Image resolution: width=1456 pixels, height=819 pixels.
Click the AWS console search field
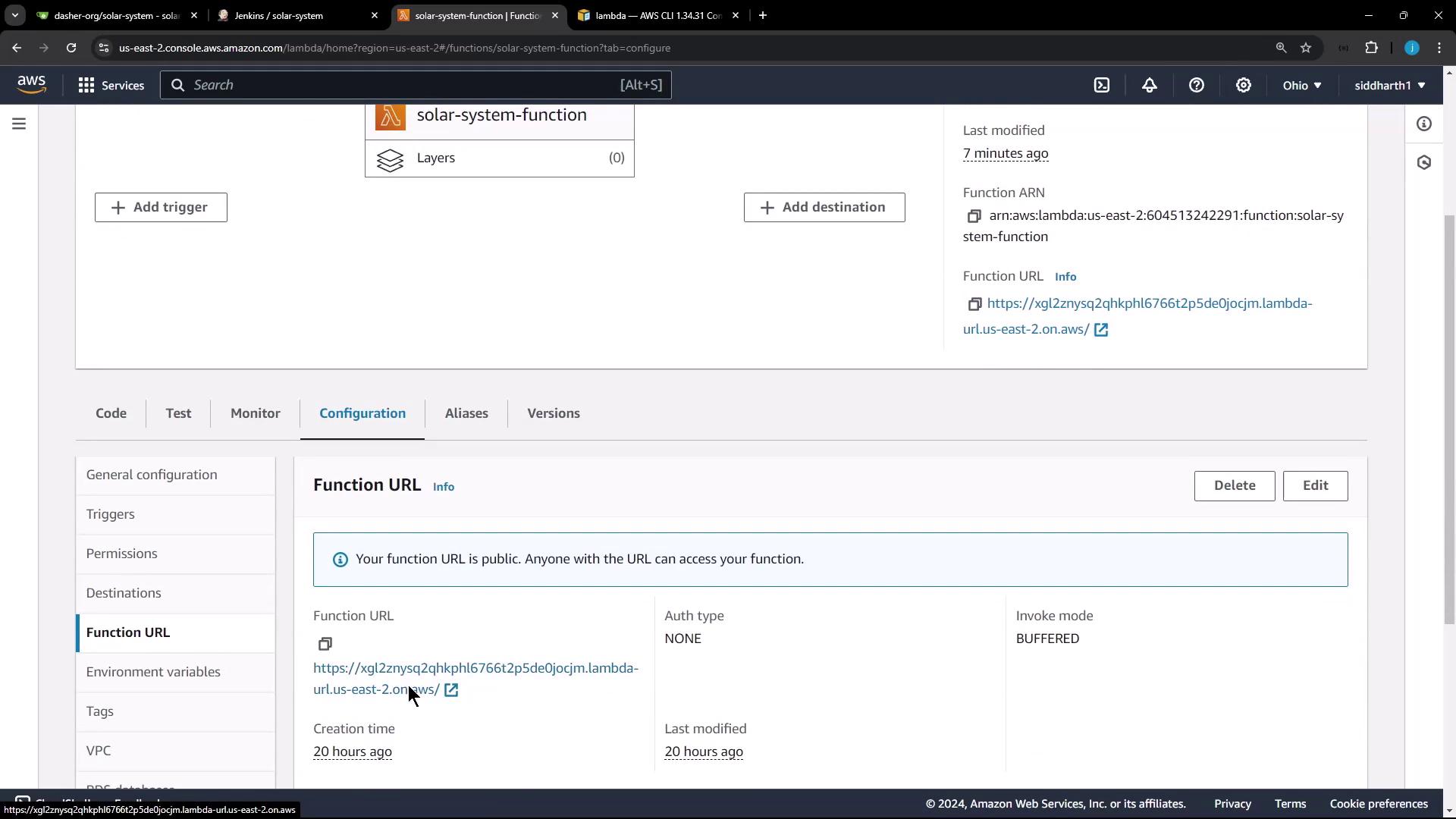pyautogui.click(x=415, y=85)
